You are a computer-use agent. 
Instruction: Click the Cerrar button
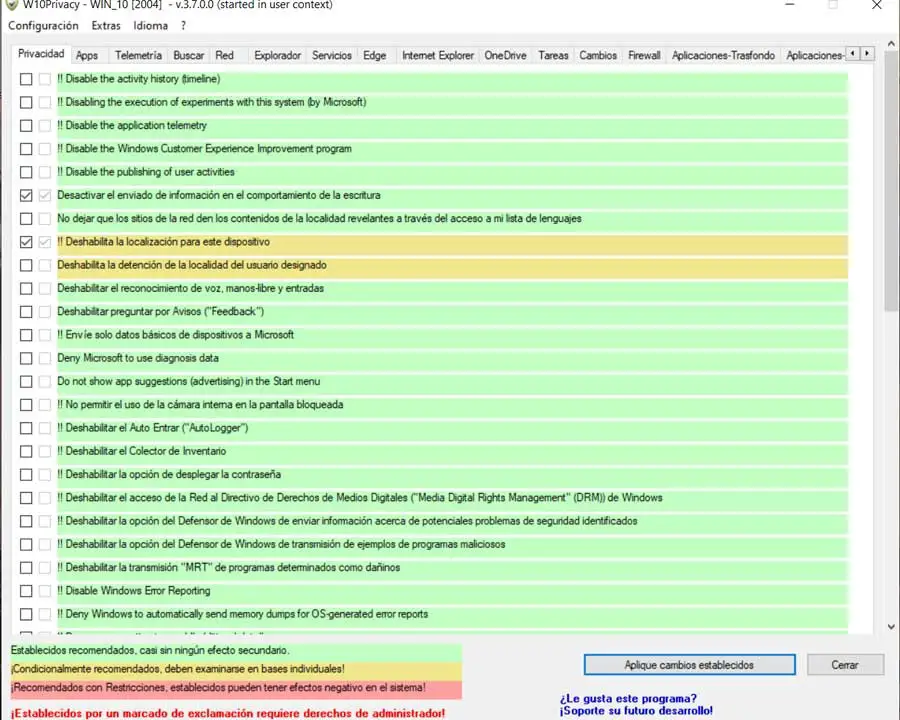tap(845, 665)
